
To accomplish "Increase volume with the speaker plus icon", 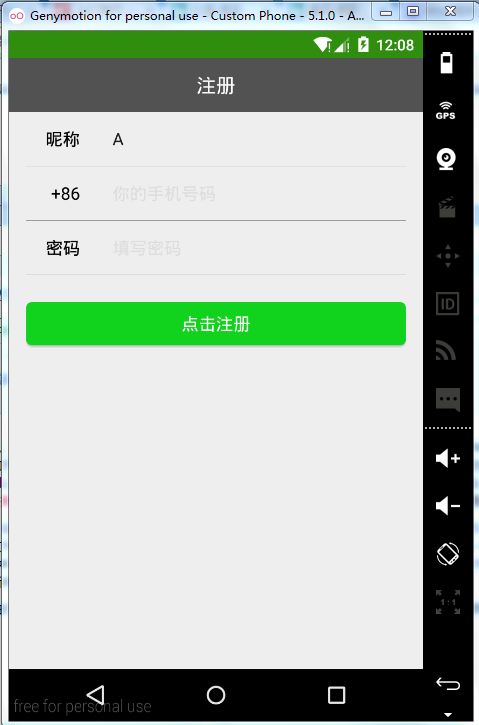I will [448, 458].
